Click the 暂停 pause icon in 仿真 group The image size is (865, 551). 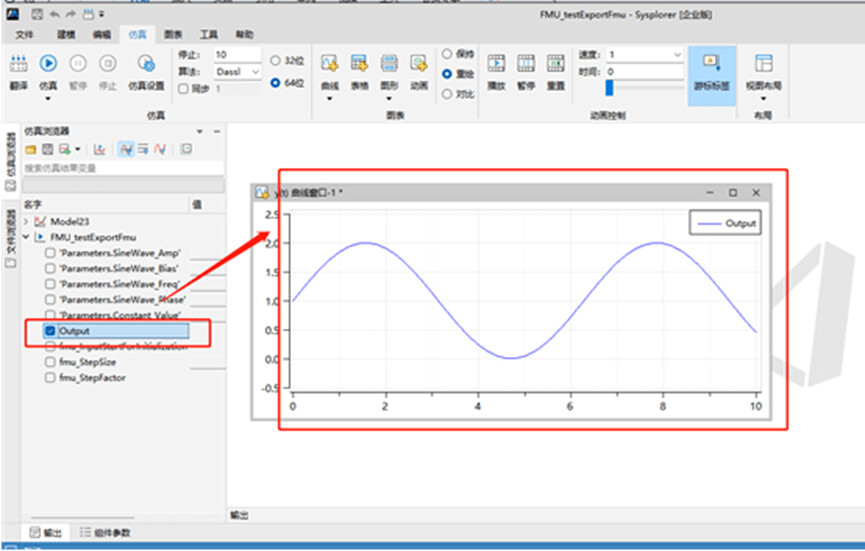click(78, 63)
